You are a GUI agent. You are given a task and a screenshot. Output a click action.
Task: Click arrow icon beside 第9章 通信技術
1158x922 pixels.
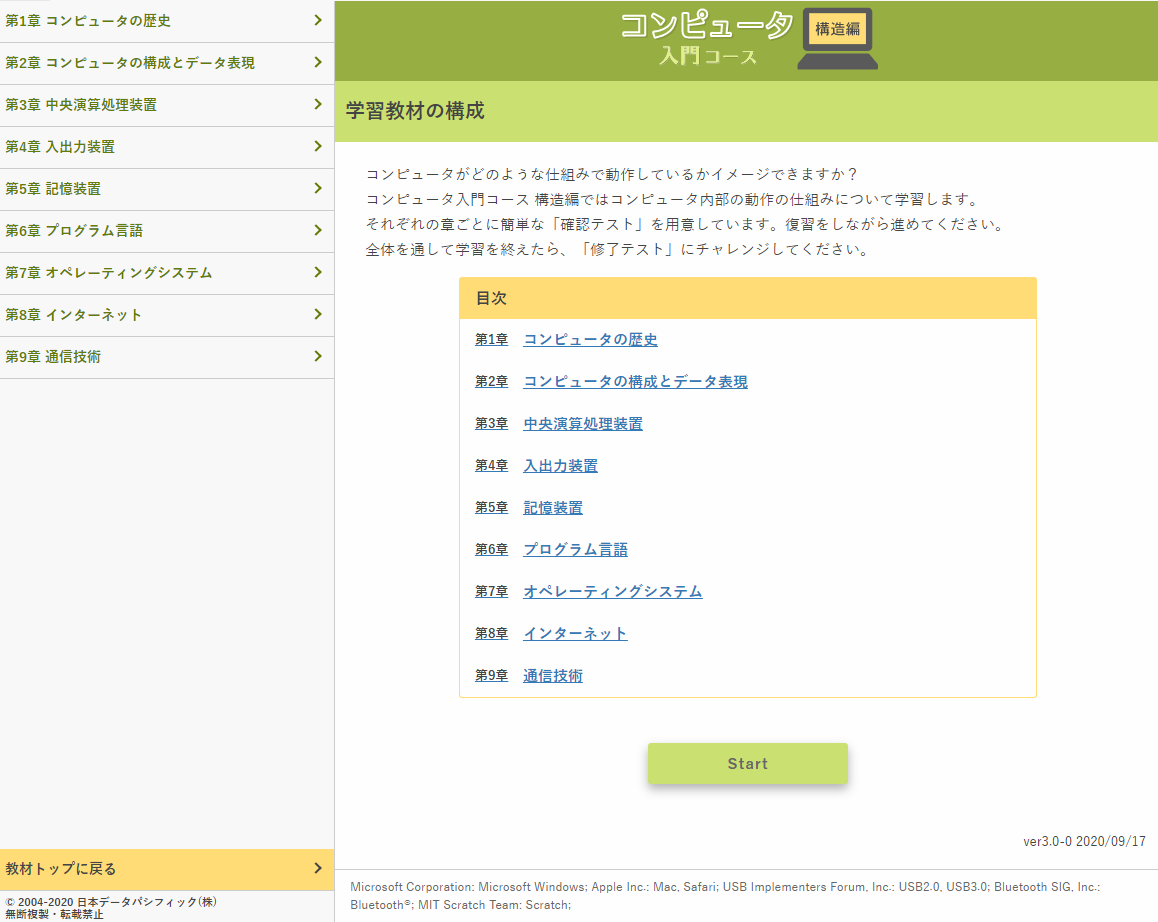317,356
